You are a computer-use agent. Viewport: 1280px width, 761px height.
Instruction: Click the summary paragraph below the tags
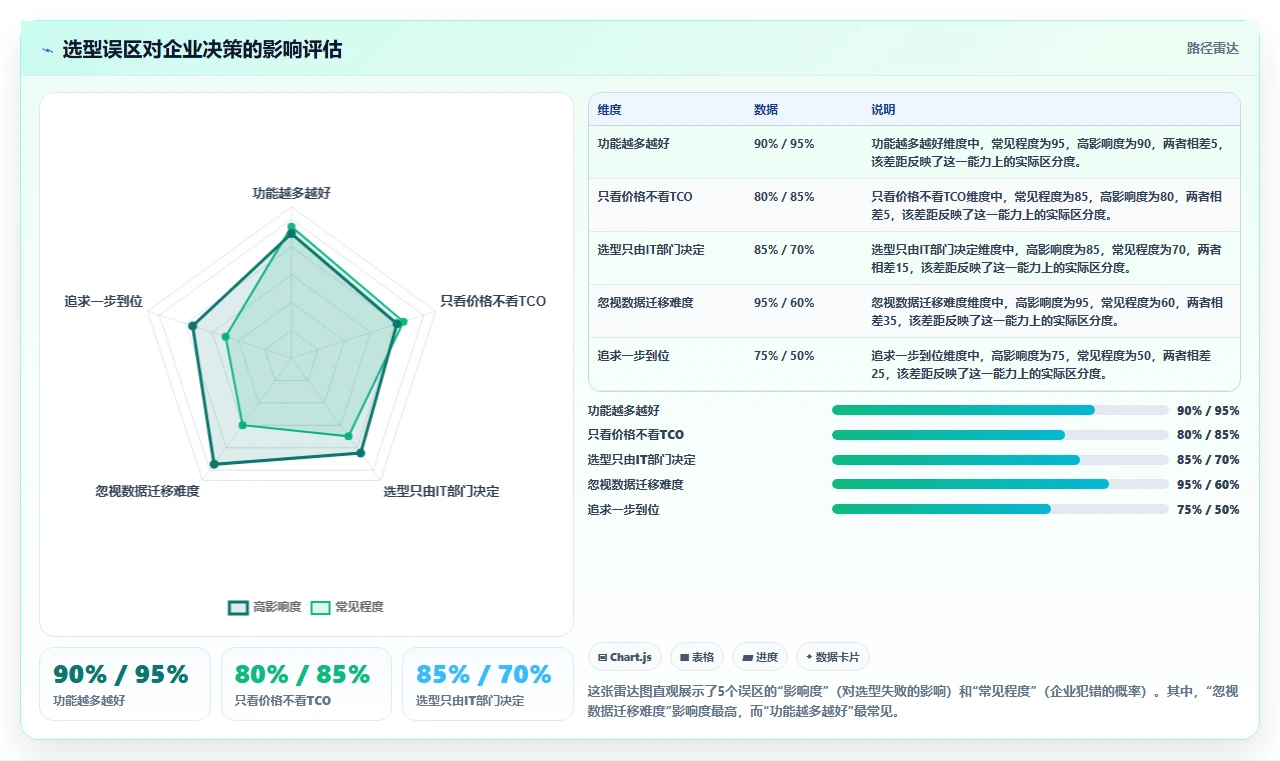pyautogui.click(x=913, y=702)
